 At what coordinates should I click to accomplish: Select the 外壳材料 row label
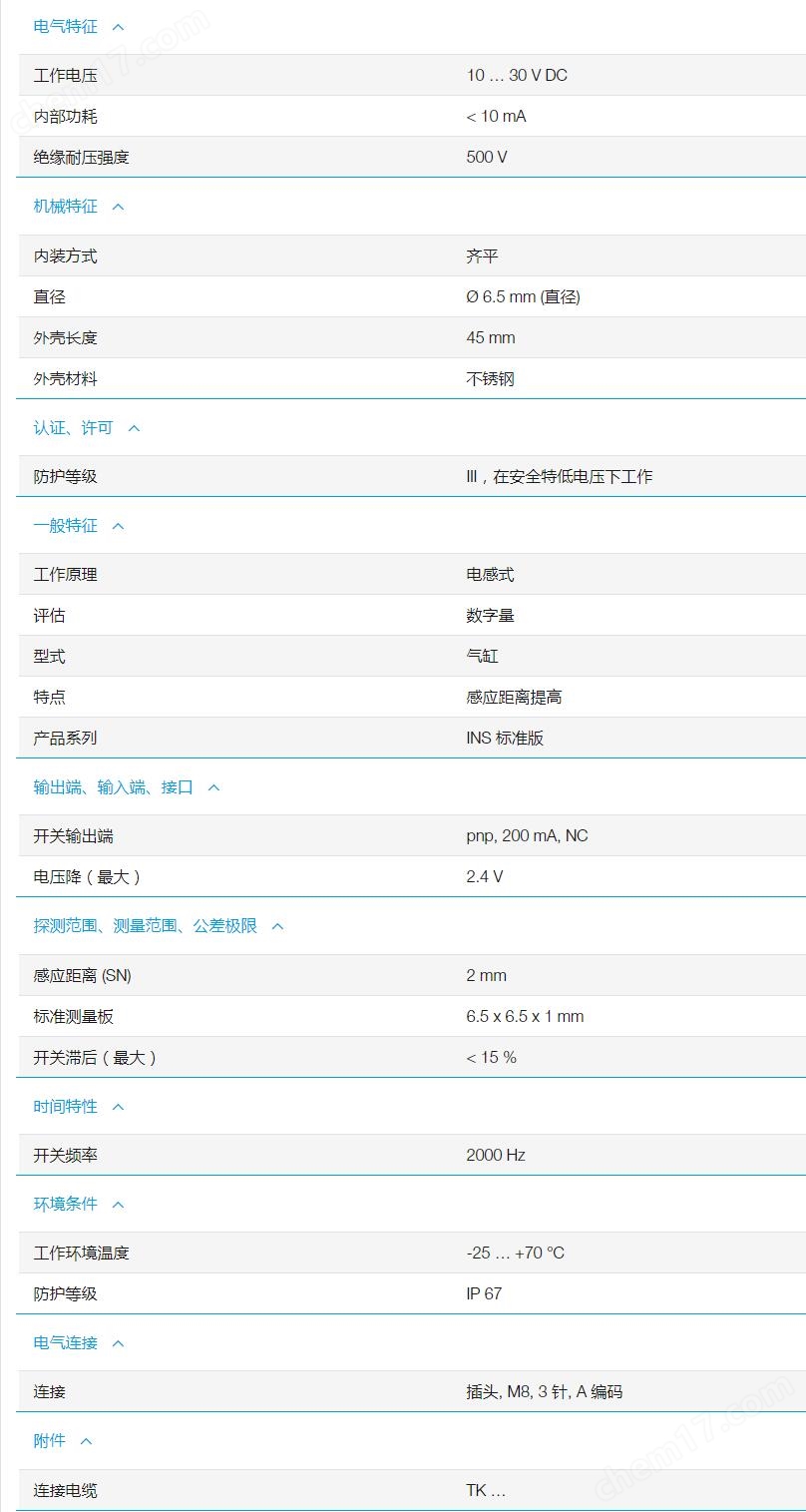click(x=66, y=379)
